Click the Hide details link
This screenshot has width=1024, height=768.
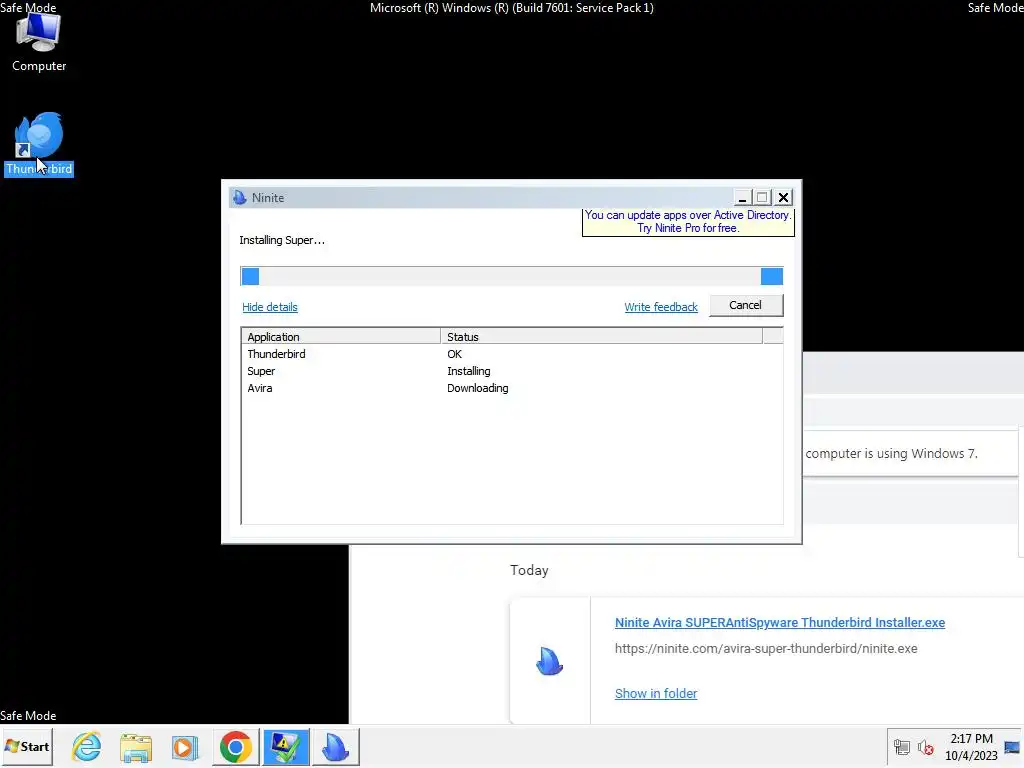pos(270,307)
